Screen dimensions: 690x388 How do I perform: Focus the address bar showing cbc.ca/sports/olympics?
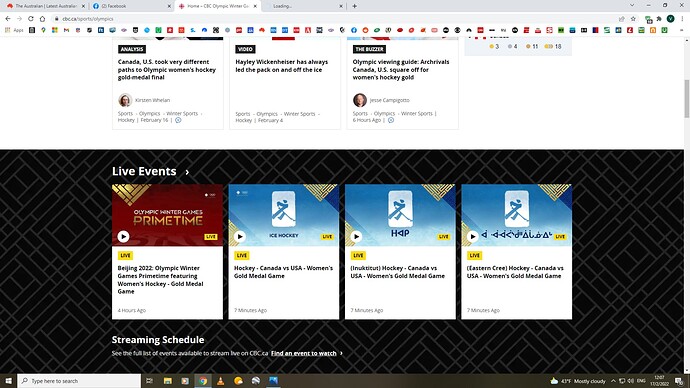point(334,18)
